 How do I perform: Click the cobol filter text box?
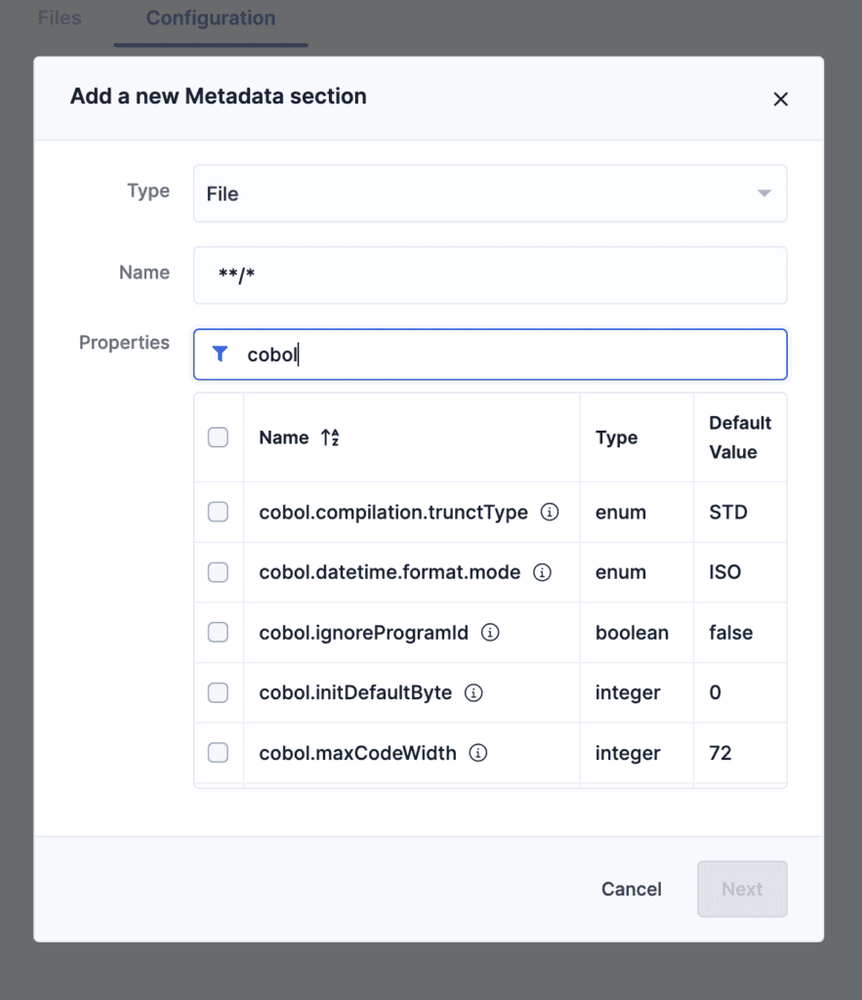(x=490, y=354)
